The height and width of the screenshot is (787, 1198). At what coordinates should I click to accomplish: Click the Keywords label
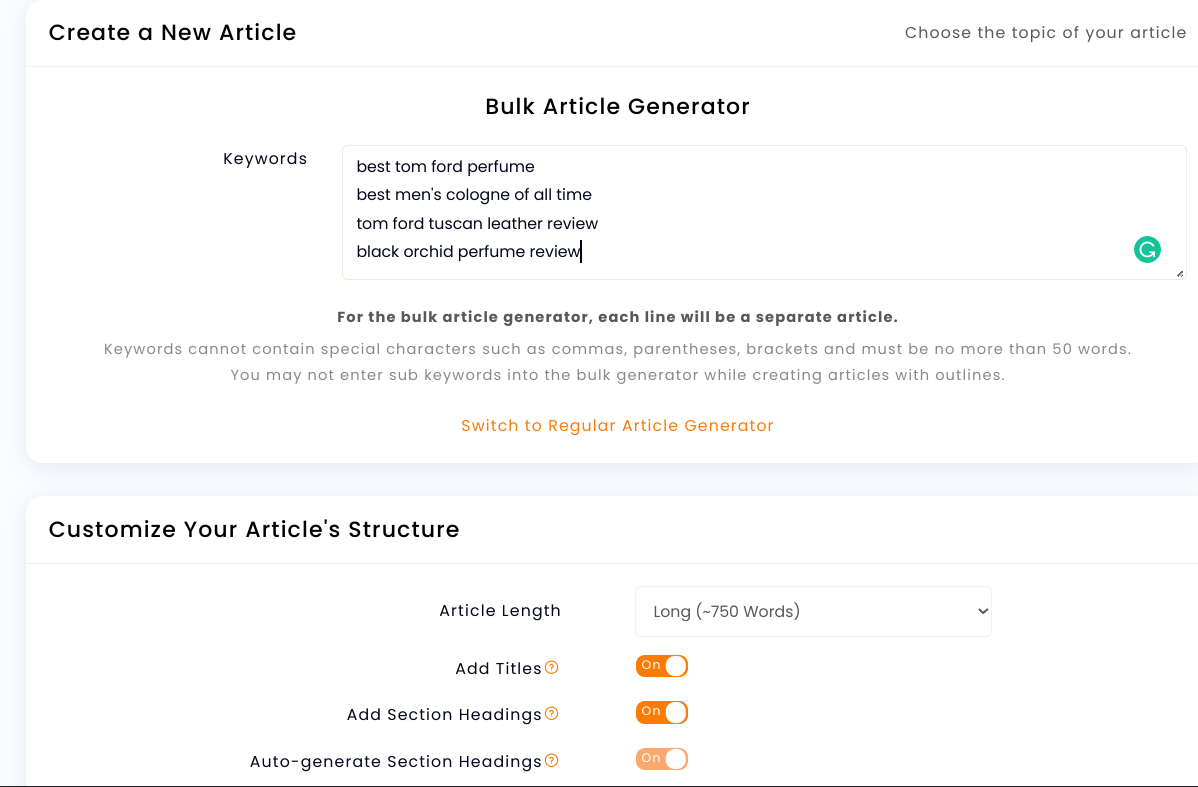click(265, 158)
